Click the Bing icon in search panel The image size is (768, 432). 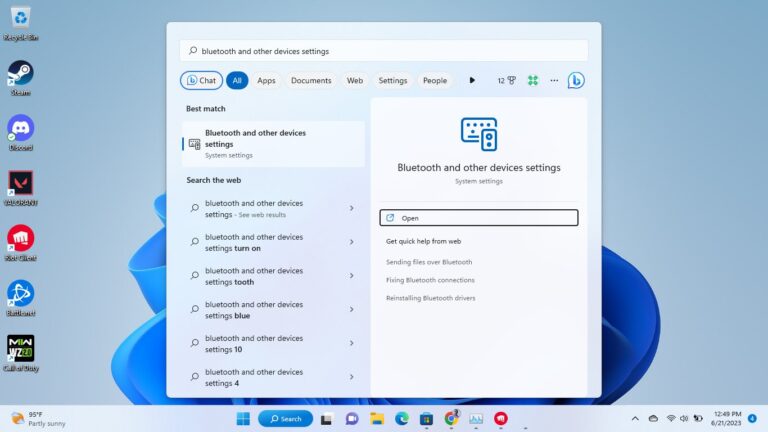point(576,80)
